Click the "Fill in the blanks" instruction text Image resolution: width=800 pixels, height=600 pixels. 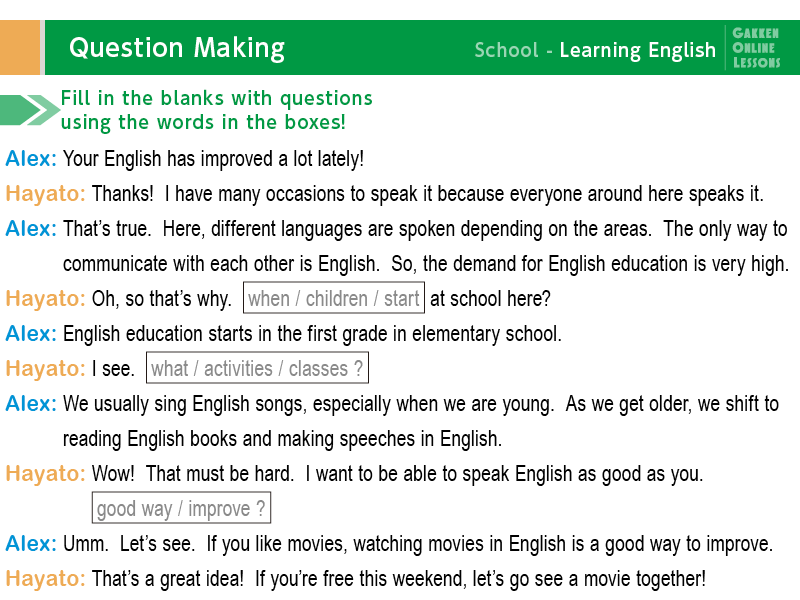tap(216, 110)
